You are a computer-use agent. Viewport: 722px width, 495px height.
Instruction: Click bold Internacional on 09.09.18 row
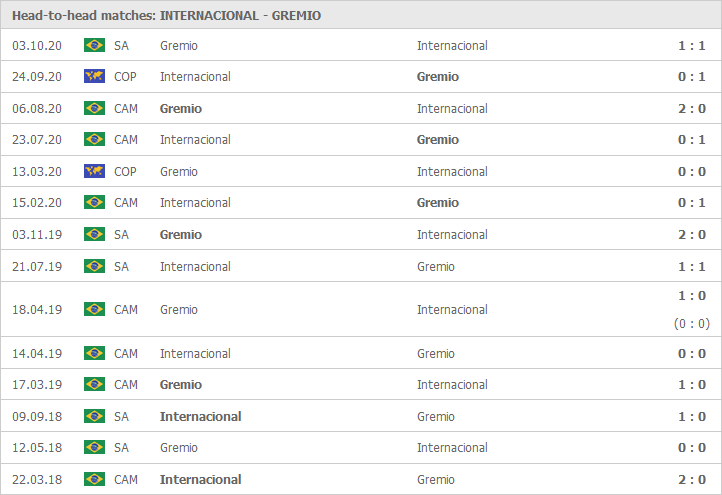click(200, 416)
